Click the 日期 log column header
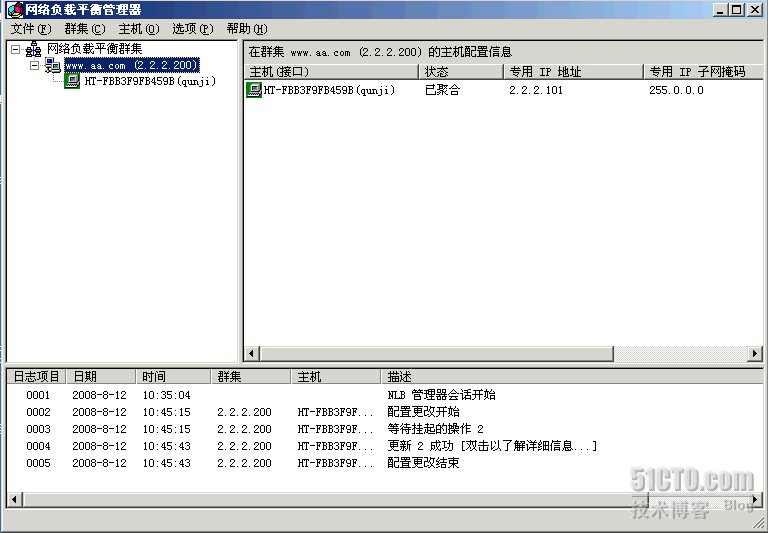 click(x=101, y=377)
